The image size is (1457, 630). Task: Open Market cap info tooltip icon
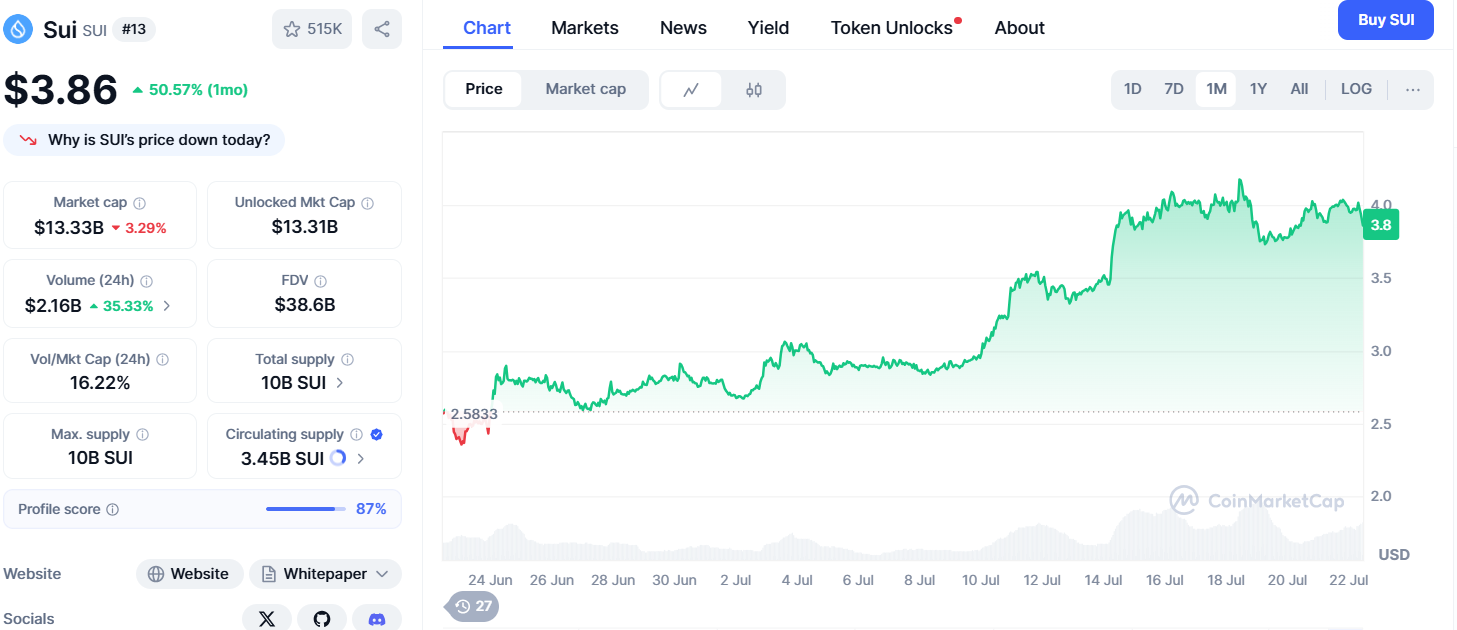(x=140, y=203)
